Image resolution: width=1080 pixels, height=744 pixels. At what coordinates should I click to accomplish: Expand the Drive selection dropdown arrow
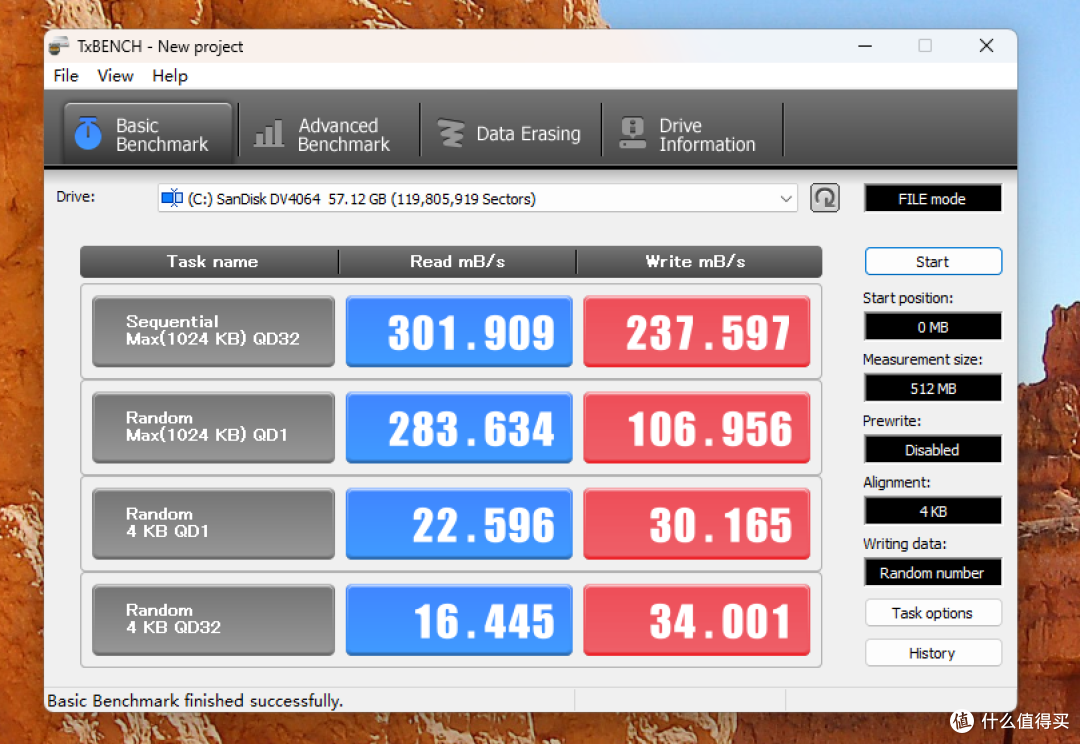(786, 199)
